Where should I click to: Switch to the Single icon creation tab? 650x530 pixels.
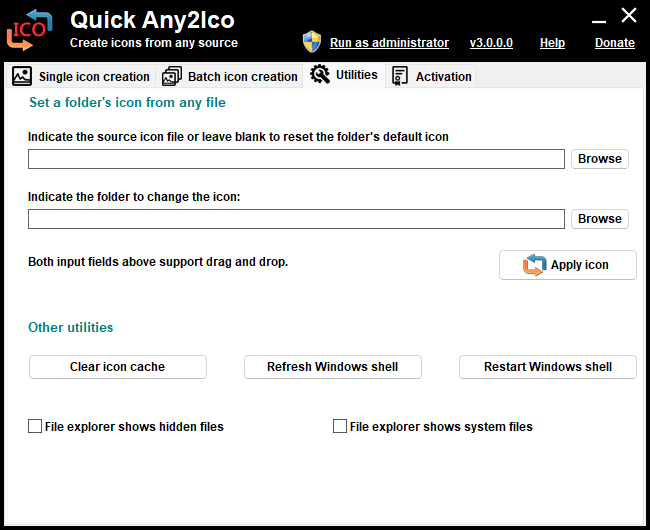[x=81, y=76]
